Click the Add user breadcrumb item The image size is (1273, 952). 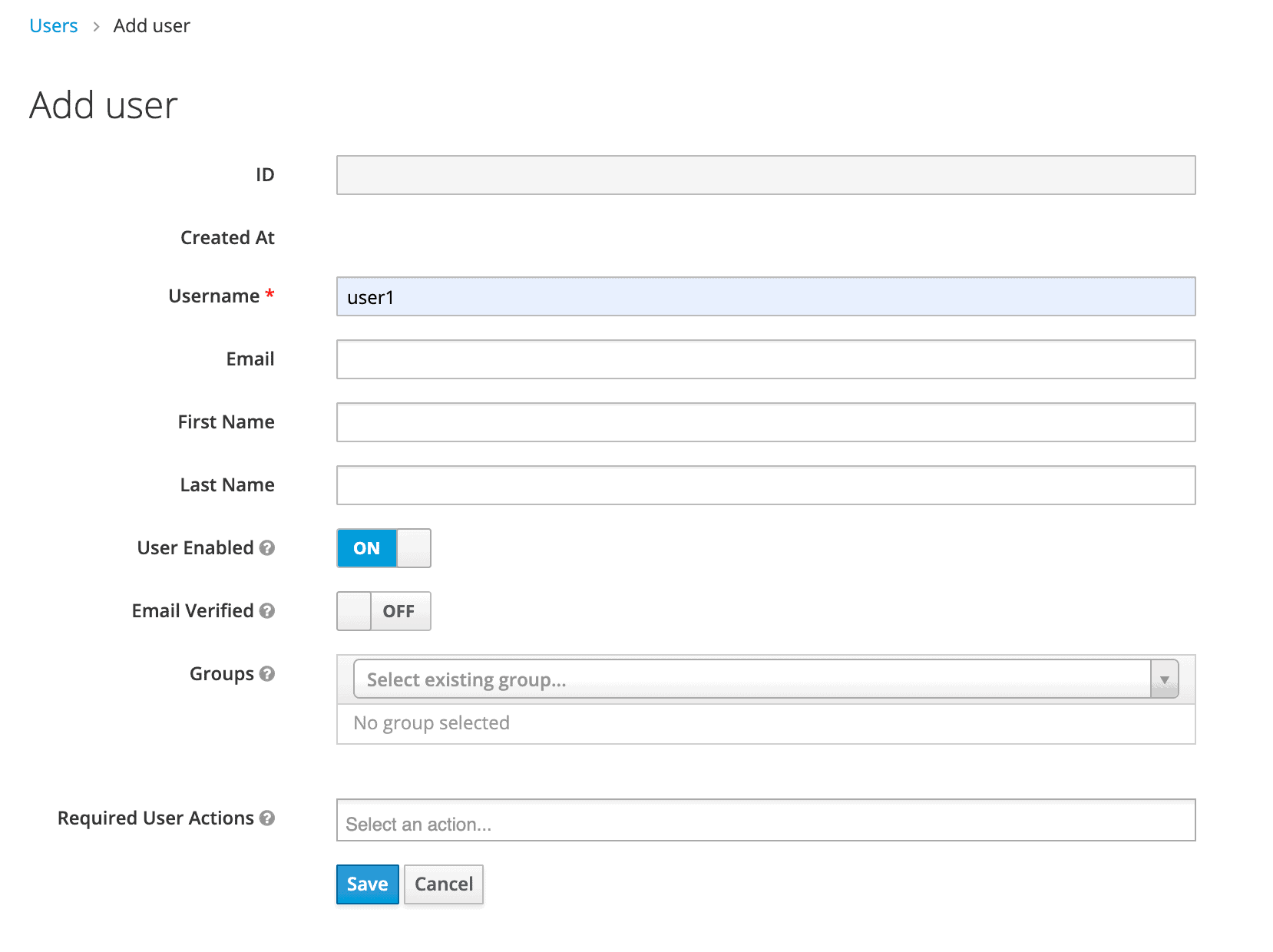point(151,25)
